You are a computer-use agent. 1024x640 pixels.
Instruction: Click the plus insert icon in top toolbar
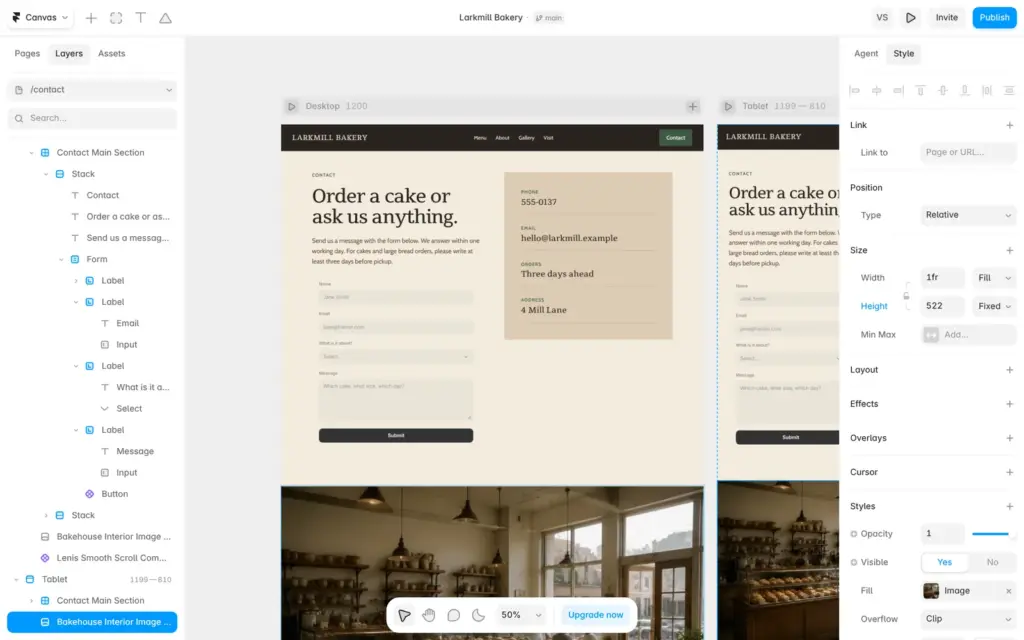pyautogui.click(x=91, y=18)
